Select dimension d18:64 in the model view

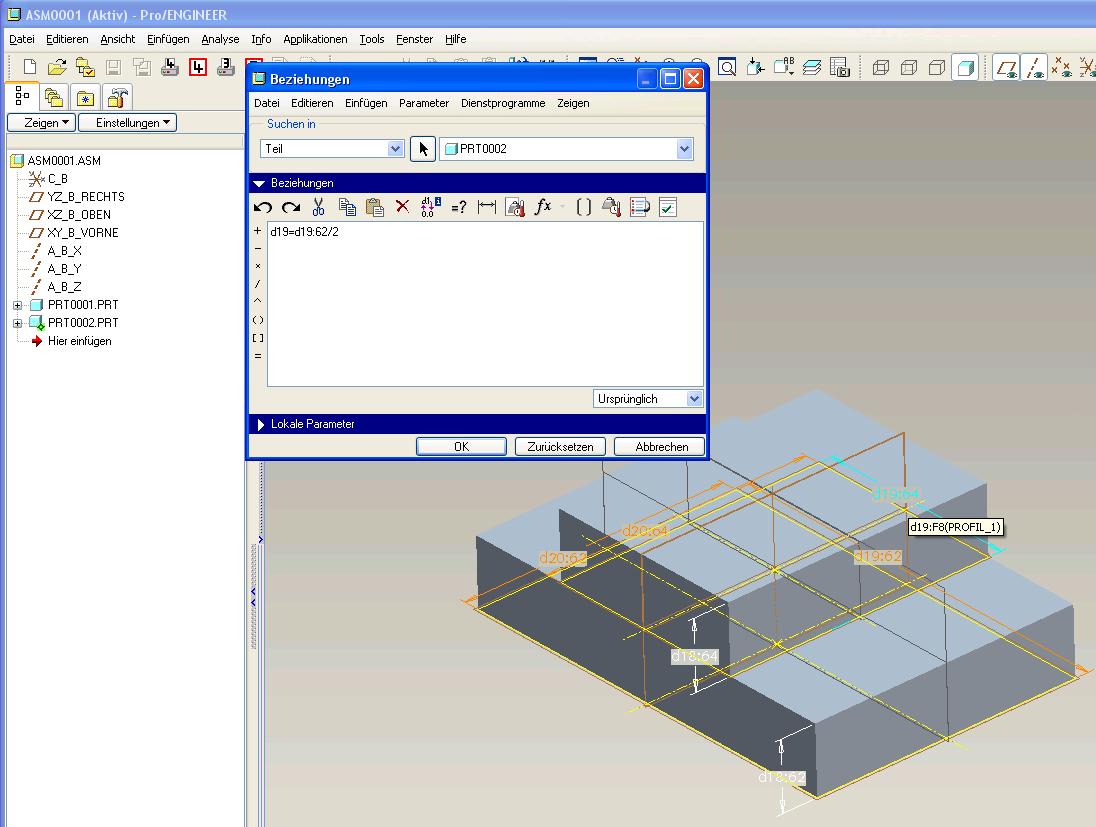tap(695, 656)
